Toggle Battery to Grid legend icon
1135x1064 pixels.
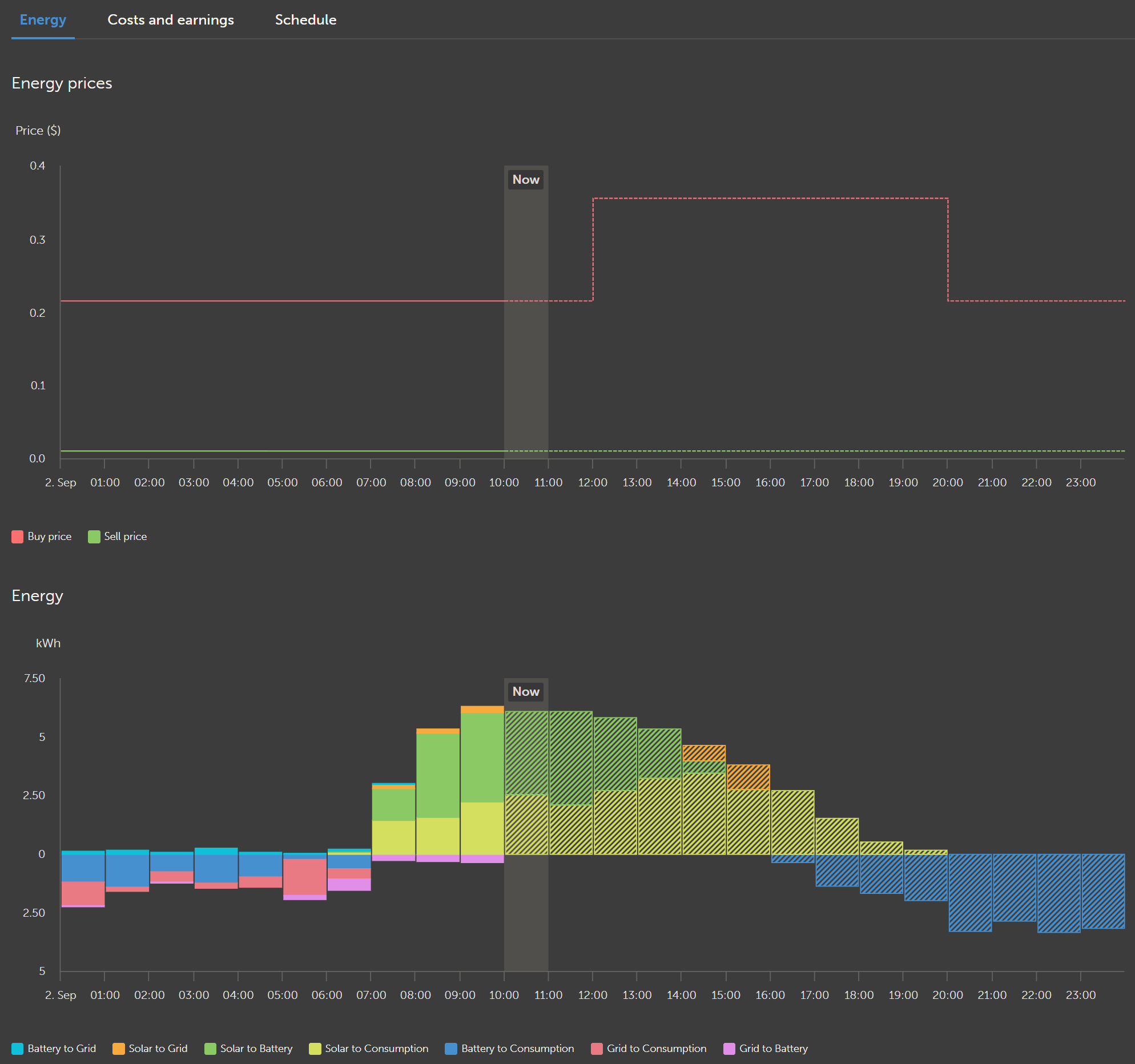17,1049
